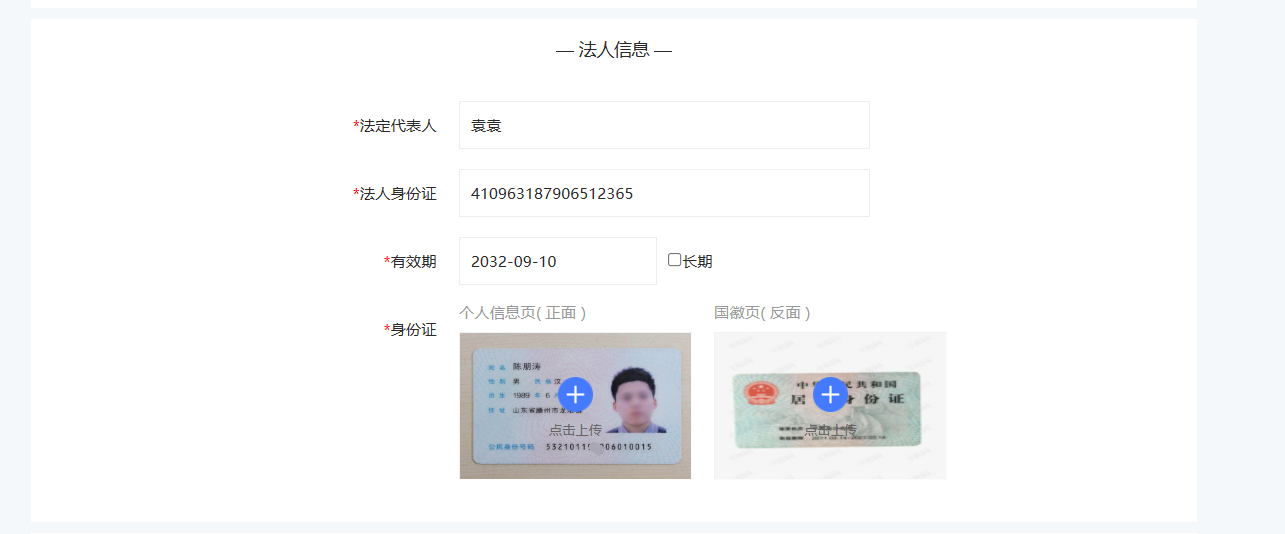The height and width of the screenshot is (534, 1285).
Task: Click the ID number printed on the front card image
Action: 598,447
